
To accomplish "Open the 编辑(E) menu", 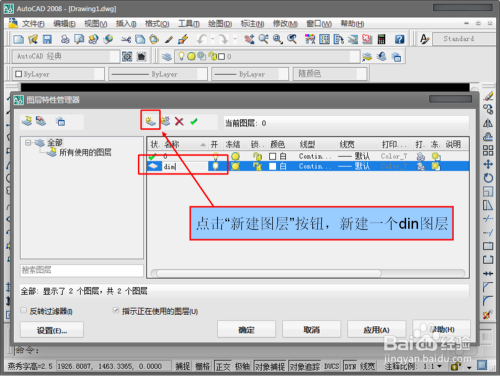I will tap(64, 24).
